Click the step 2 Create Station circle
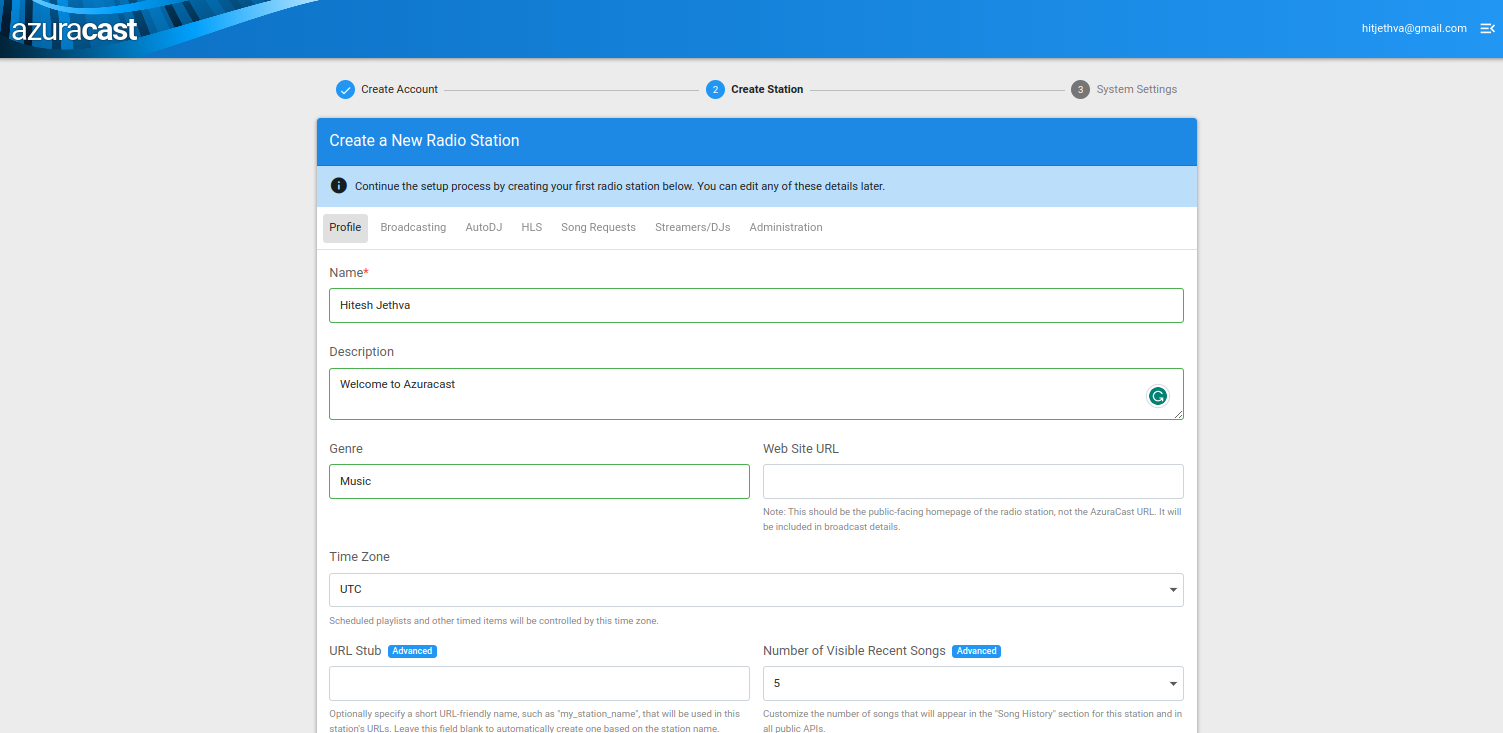This screenshot has width=1503, height=733. tap(715, 90)
